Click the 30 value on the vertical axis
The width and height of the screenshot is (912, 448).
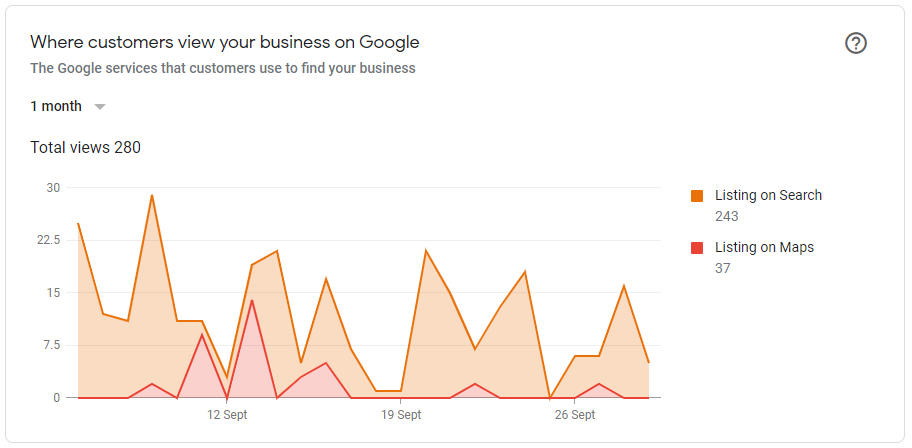[x=53, y=188]
